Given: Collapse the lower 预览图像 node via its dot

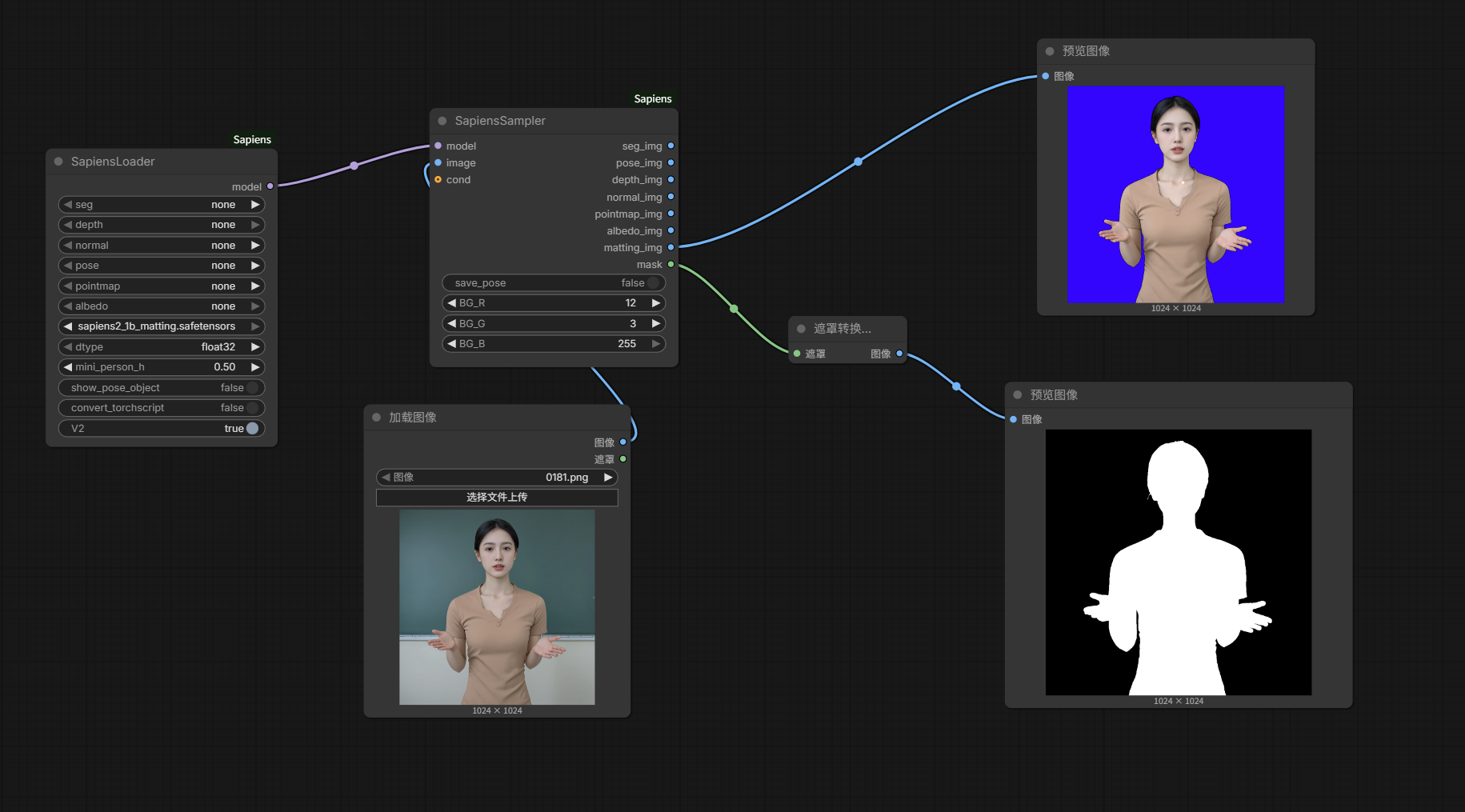Looking at the screenshot, I should click(x=1018, y=395).
